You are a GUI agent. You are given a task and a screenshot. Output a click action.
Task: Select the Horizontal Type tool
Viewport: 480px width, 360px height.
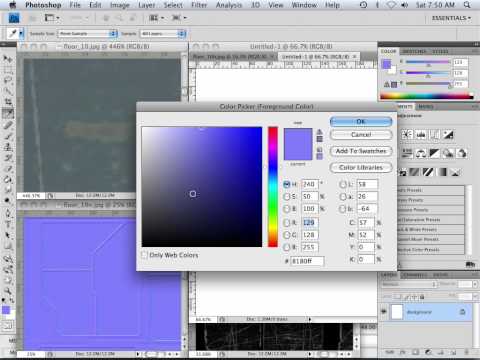tap(7, 224)
